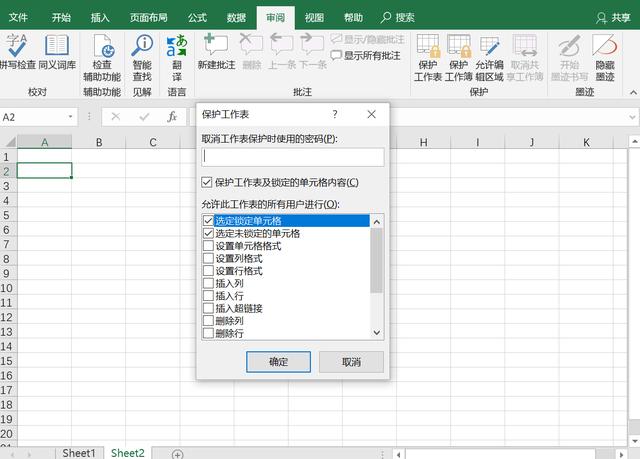
Task: Open Allow Edit Ranges (允许编辑区域)
Action: (489, 58)
